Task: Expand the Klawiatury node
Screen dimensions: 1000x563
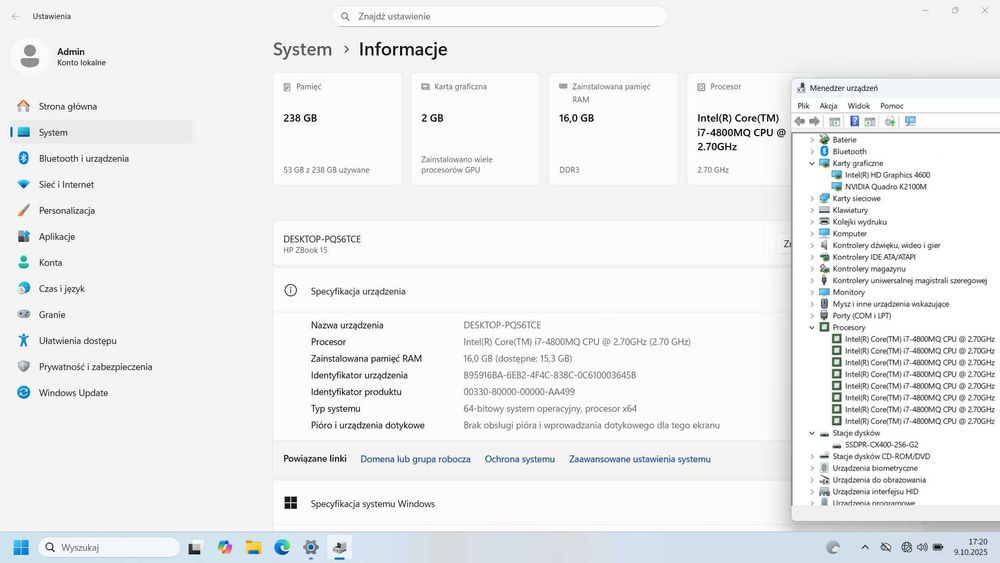Action: [812, 210]
